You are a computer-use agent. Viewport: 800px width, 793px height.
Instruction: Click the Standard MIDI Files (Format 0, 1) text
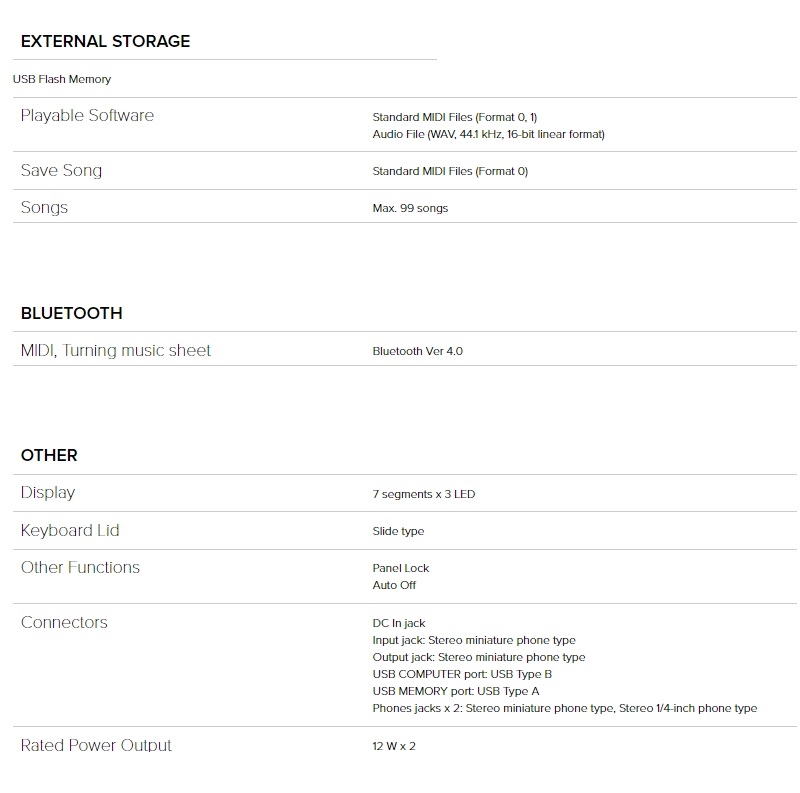[454, 117]
